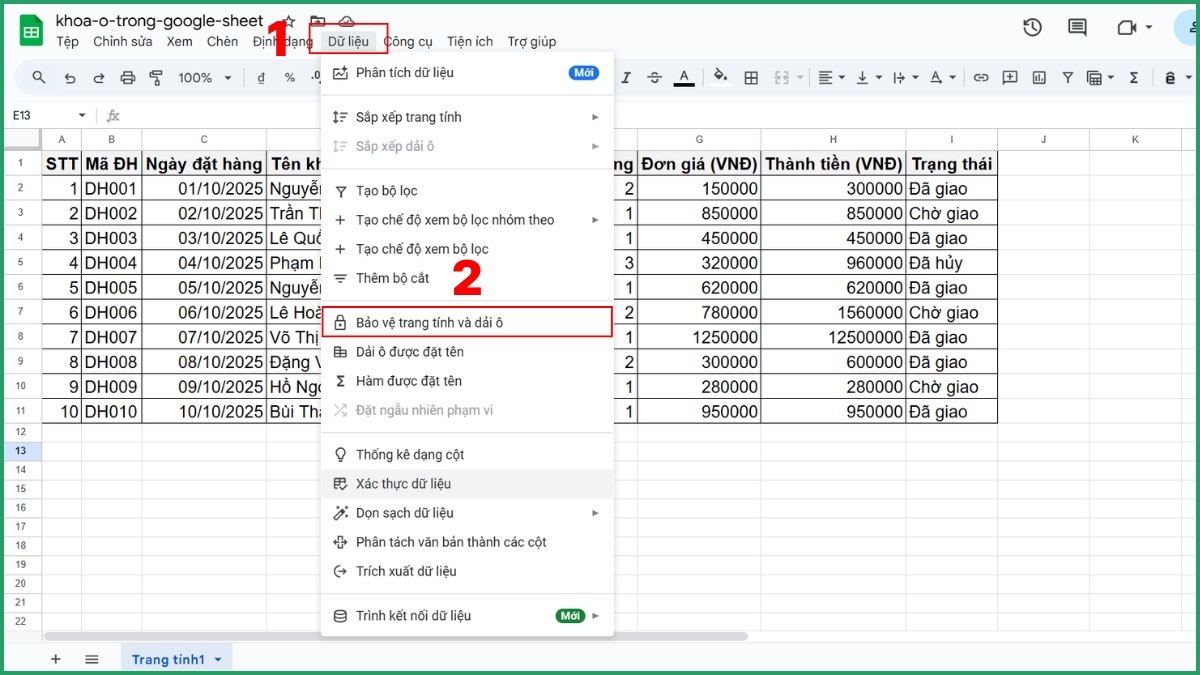Click the insert link icon
This screenshot has width=1200, height=675.
point(981,78)
